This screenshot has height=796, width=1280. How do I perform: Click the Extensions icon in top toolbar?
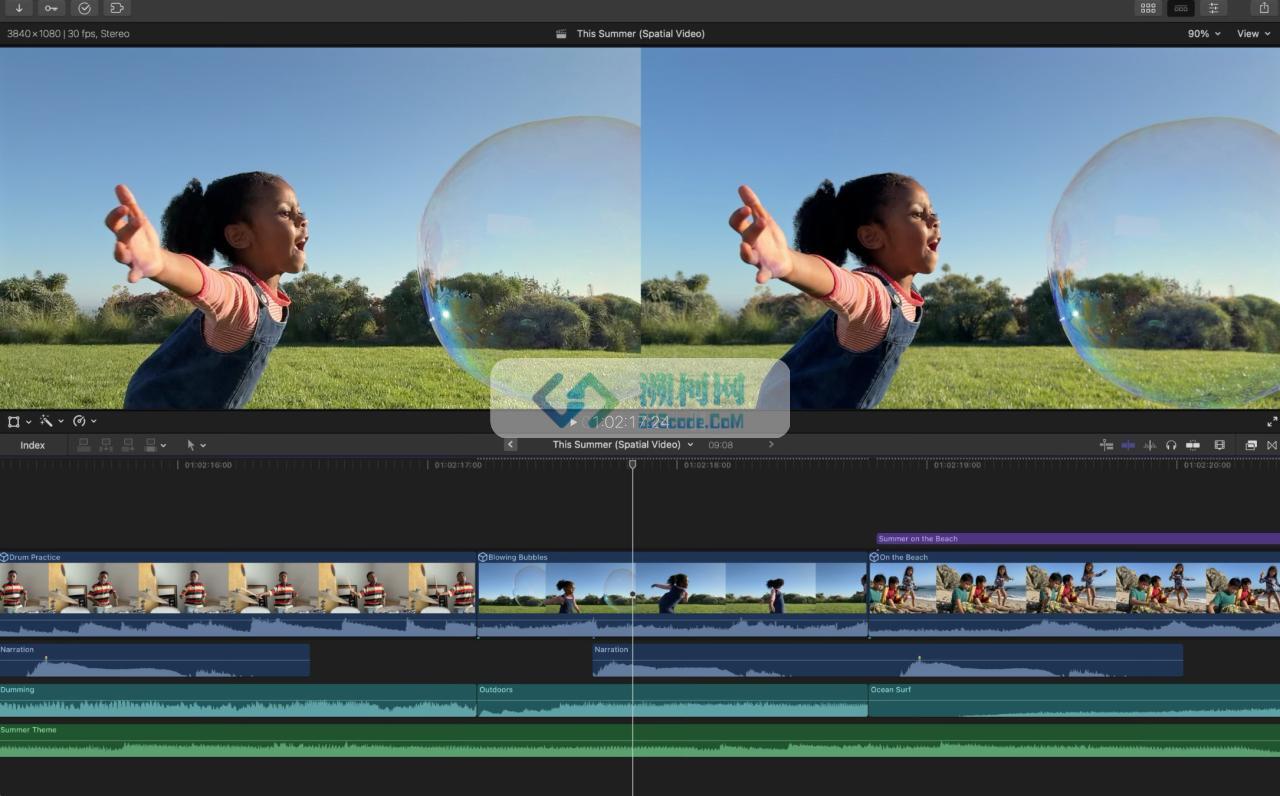tap(117, 8)
